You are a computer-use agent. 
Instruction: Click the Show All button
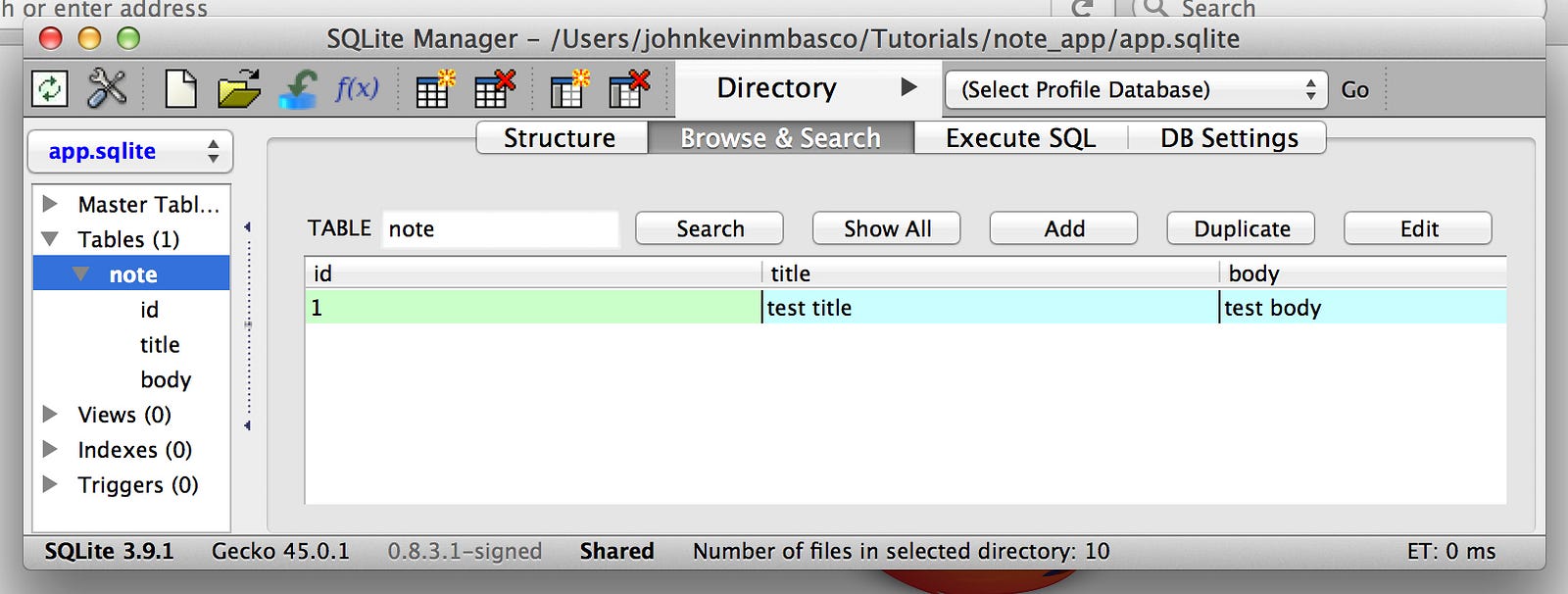pyautogui.click(x=887, y=228)
